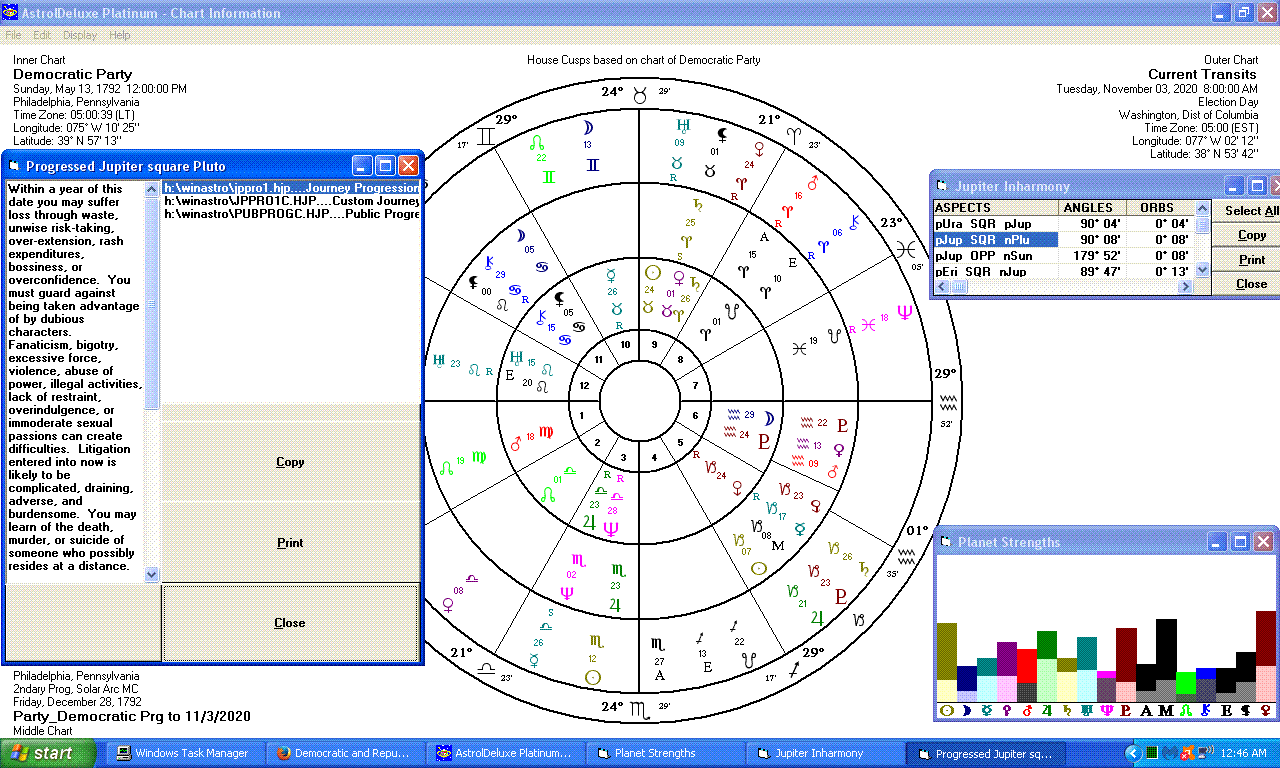This screenshot has height=768, width=1280.
Task: Select the pUra SQR pJup aspect row
Action: 1063,224
